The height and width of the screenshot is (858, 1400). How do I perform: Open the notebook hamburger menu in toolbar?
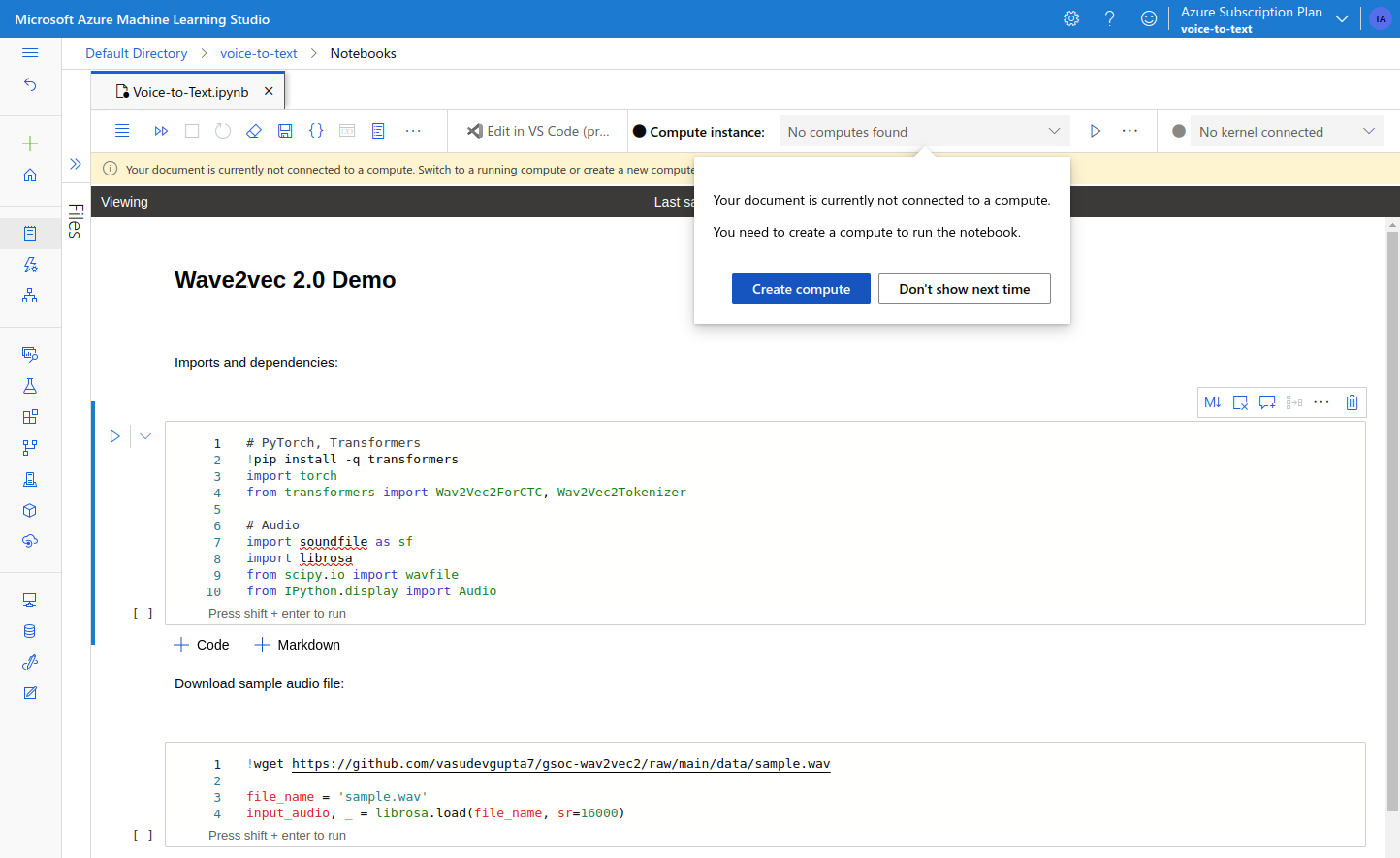(122, 131)
